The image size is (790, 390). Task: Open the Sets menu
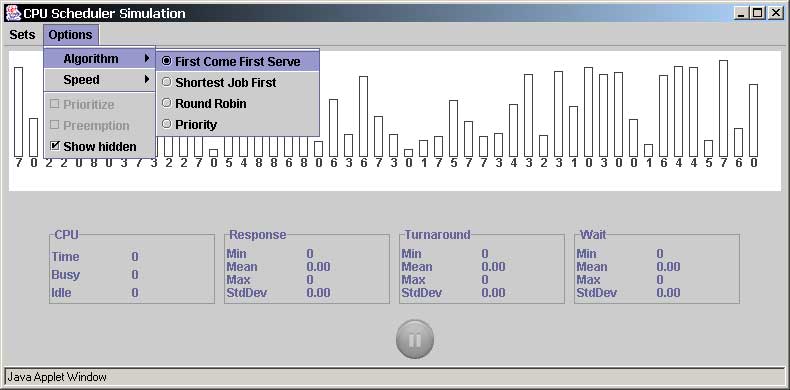tap(22, 35)
